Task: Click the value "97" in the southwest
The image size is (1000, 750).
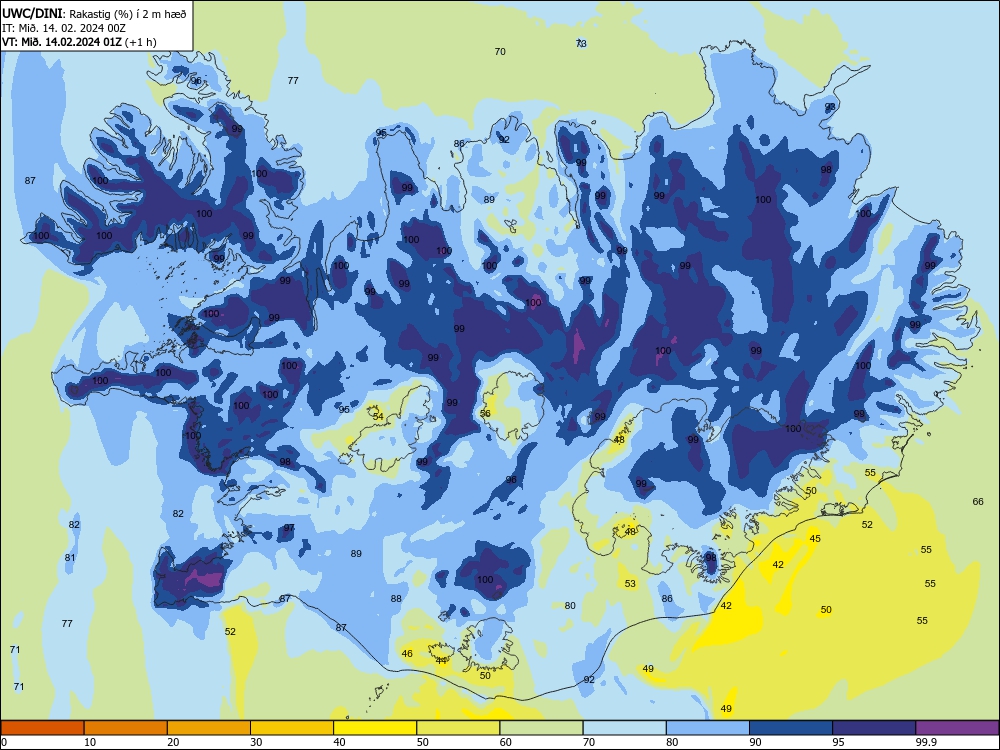Action: pyautogui.click(x=290, y=527)
